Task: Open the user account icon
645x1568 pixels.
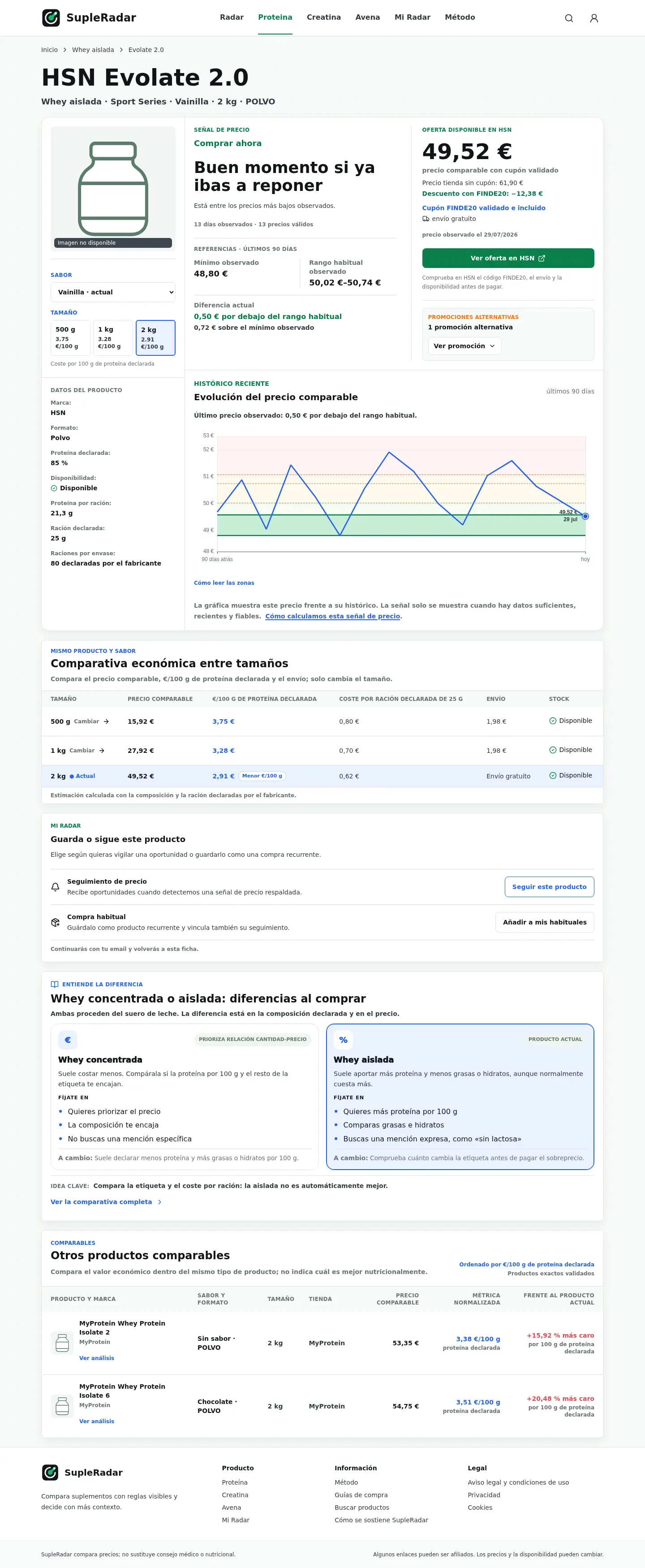Action: pyautogui.click(x=594, y=18)
